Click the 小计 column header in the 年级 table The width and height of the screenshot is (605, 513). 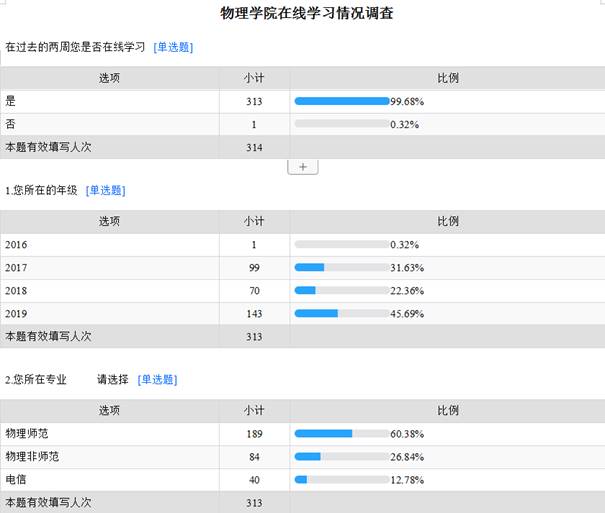click(254, 221)
